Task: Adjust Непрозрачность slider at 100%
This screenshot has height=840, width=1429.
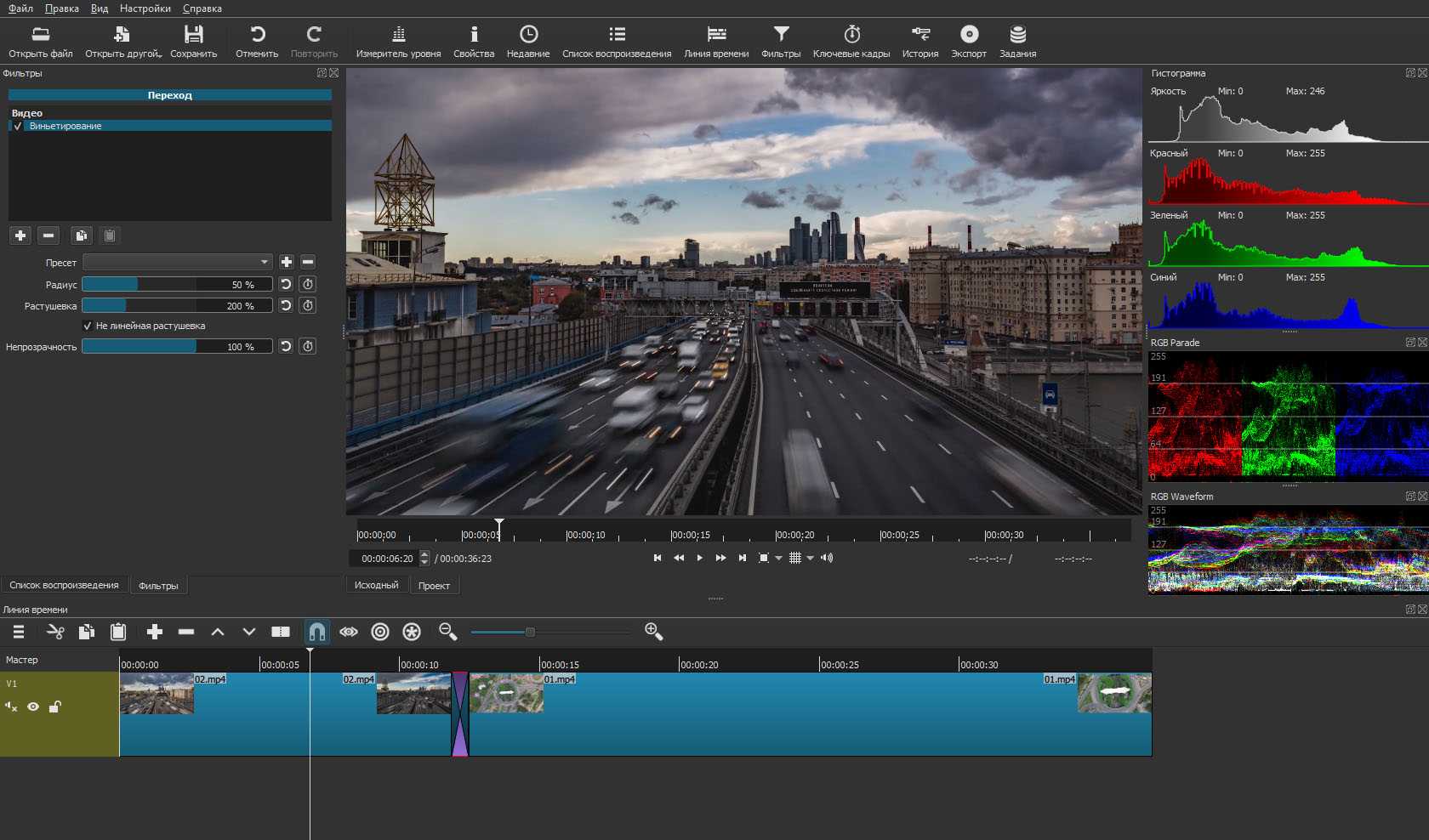Action: coord(177,346)
